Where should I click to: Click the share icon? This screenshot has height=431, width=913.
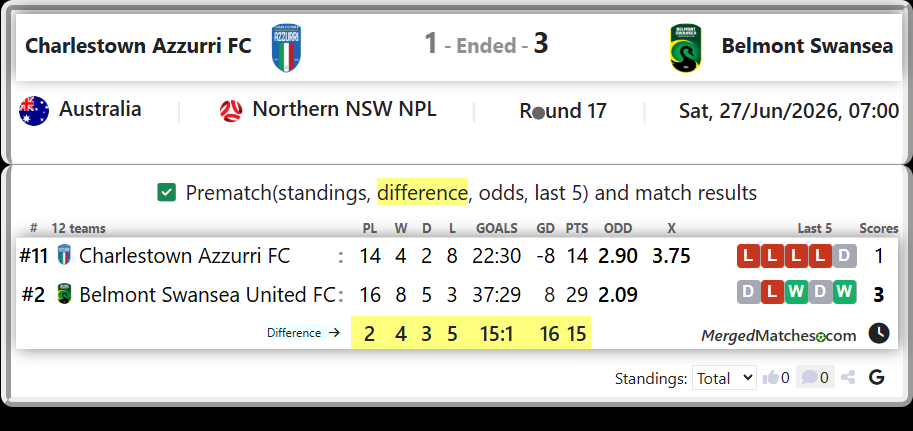pos(848,378)
